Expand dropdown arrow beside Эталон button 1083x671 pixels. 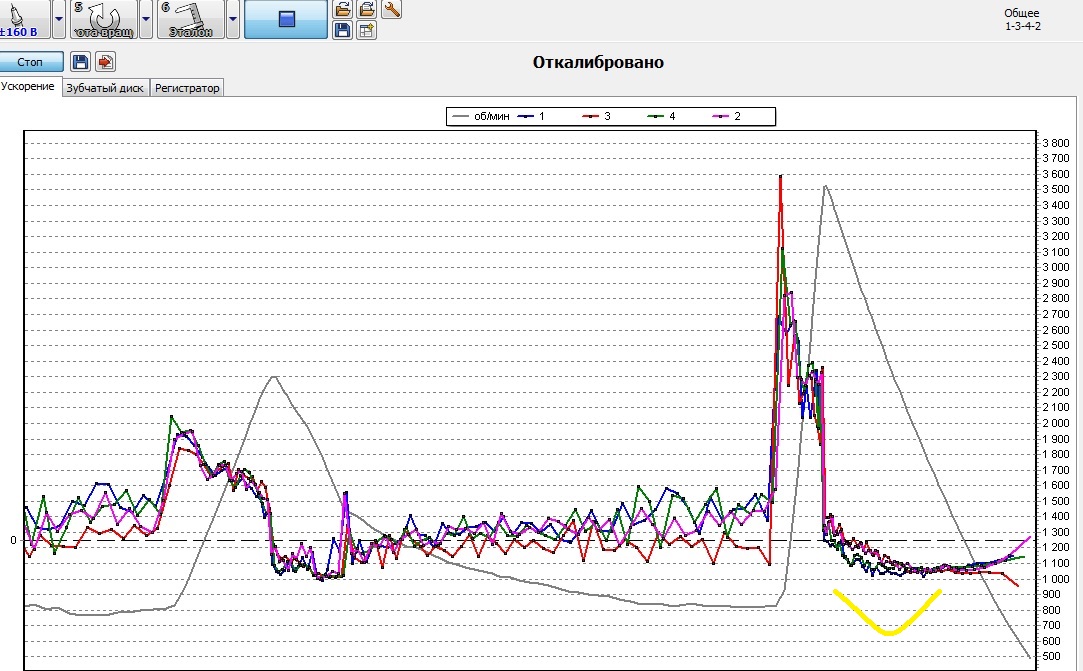point(233,19)
